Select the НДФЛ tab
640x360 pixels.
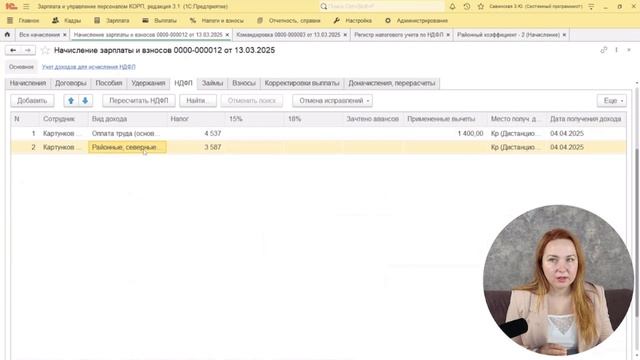183,83
